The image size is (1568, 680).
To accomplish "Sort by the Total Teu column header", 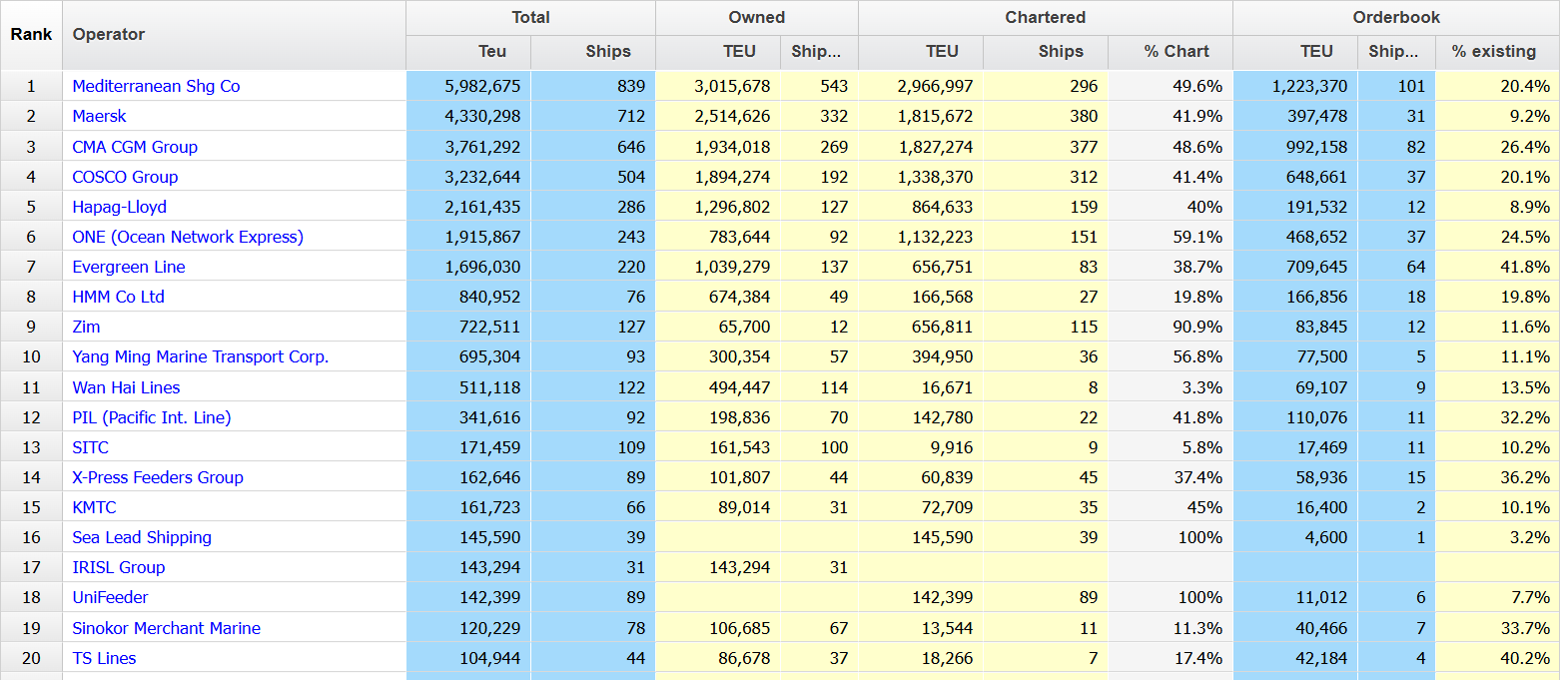I will 468,52.
